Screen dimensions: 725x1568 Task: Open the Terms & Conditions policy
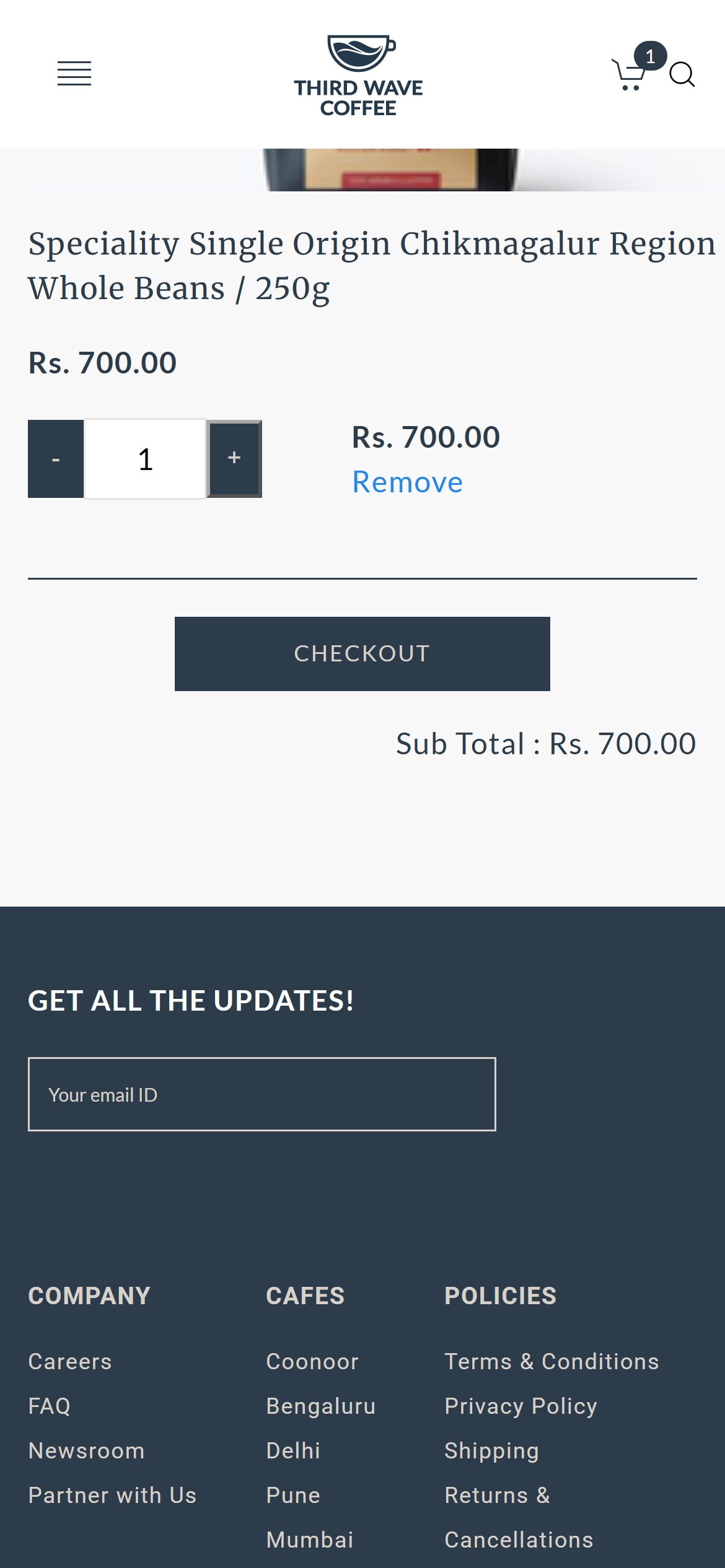click(552, 1361)
